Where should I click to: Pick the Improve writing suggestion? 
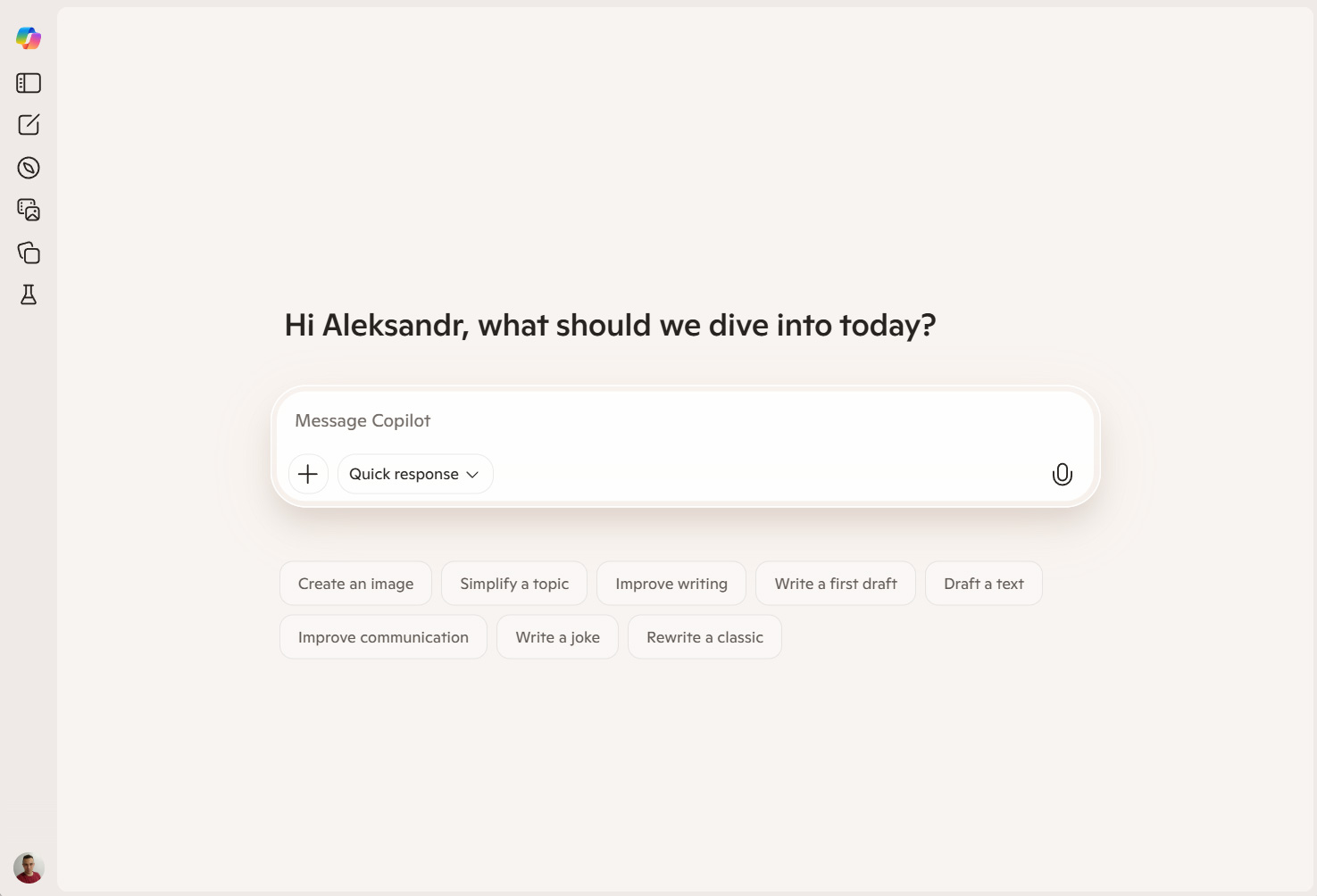(671, 584)
